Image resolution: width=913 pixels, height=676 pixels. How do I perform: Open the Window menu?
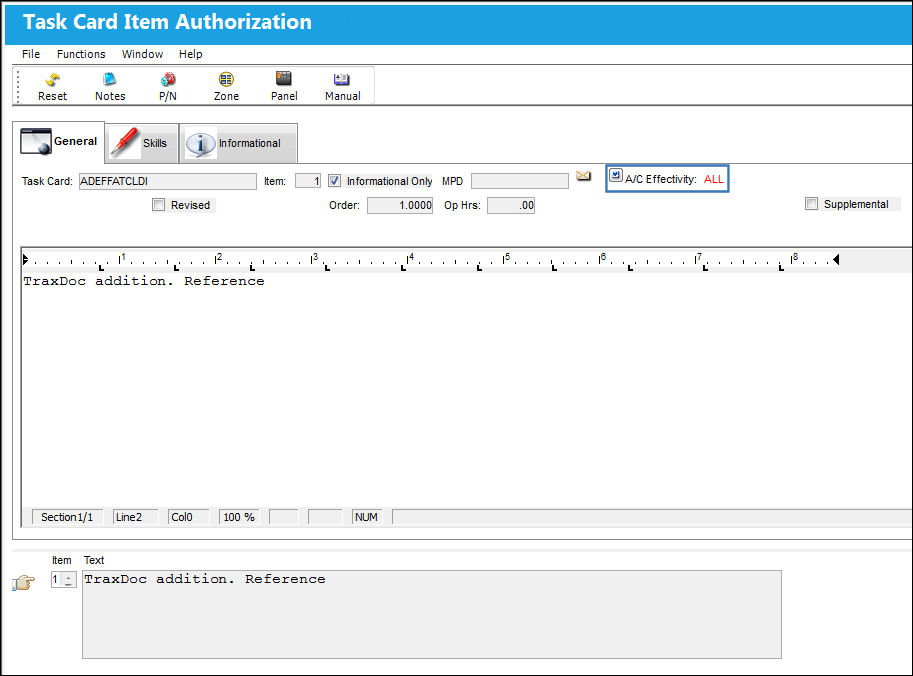pos(142,54)
